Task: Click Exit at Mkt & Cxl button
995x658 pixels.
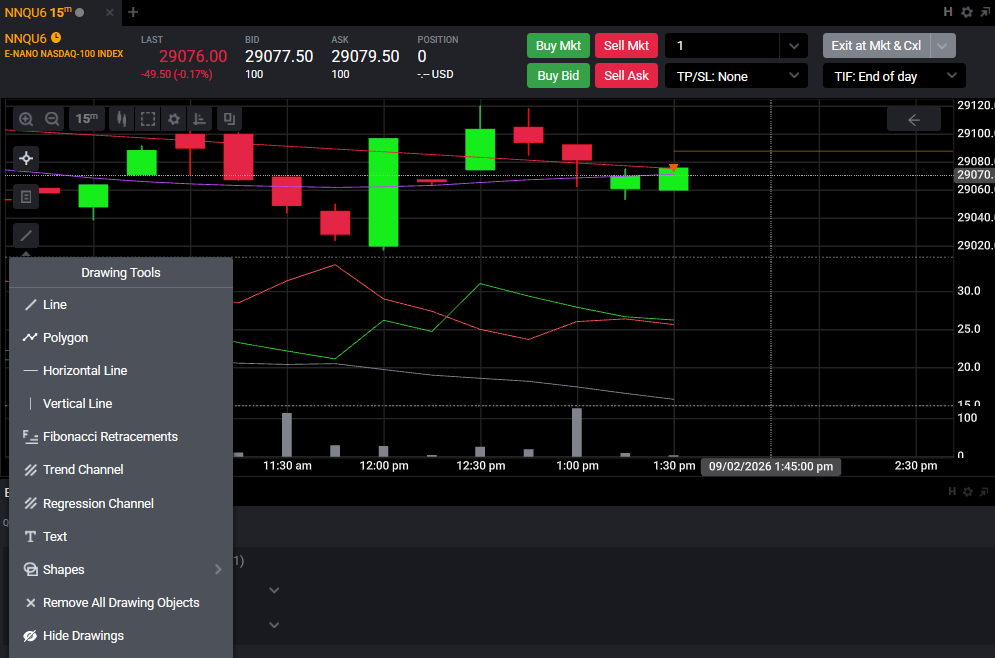Action: coord(876,46)
